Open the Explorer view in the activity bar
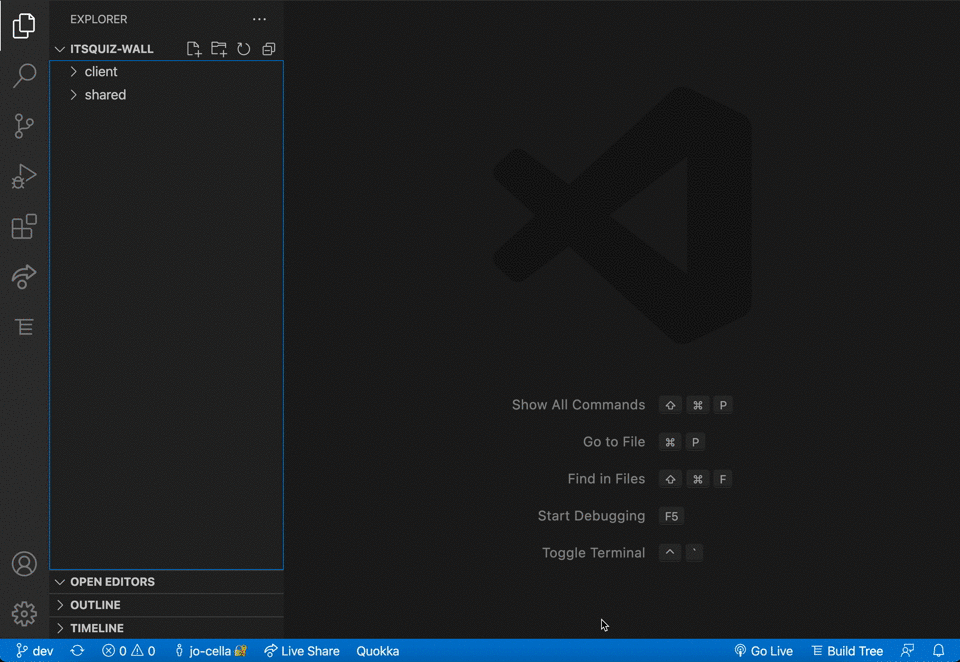 pyautogui.click(x=24, y=26)
